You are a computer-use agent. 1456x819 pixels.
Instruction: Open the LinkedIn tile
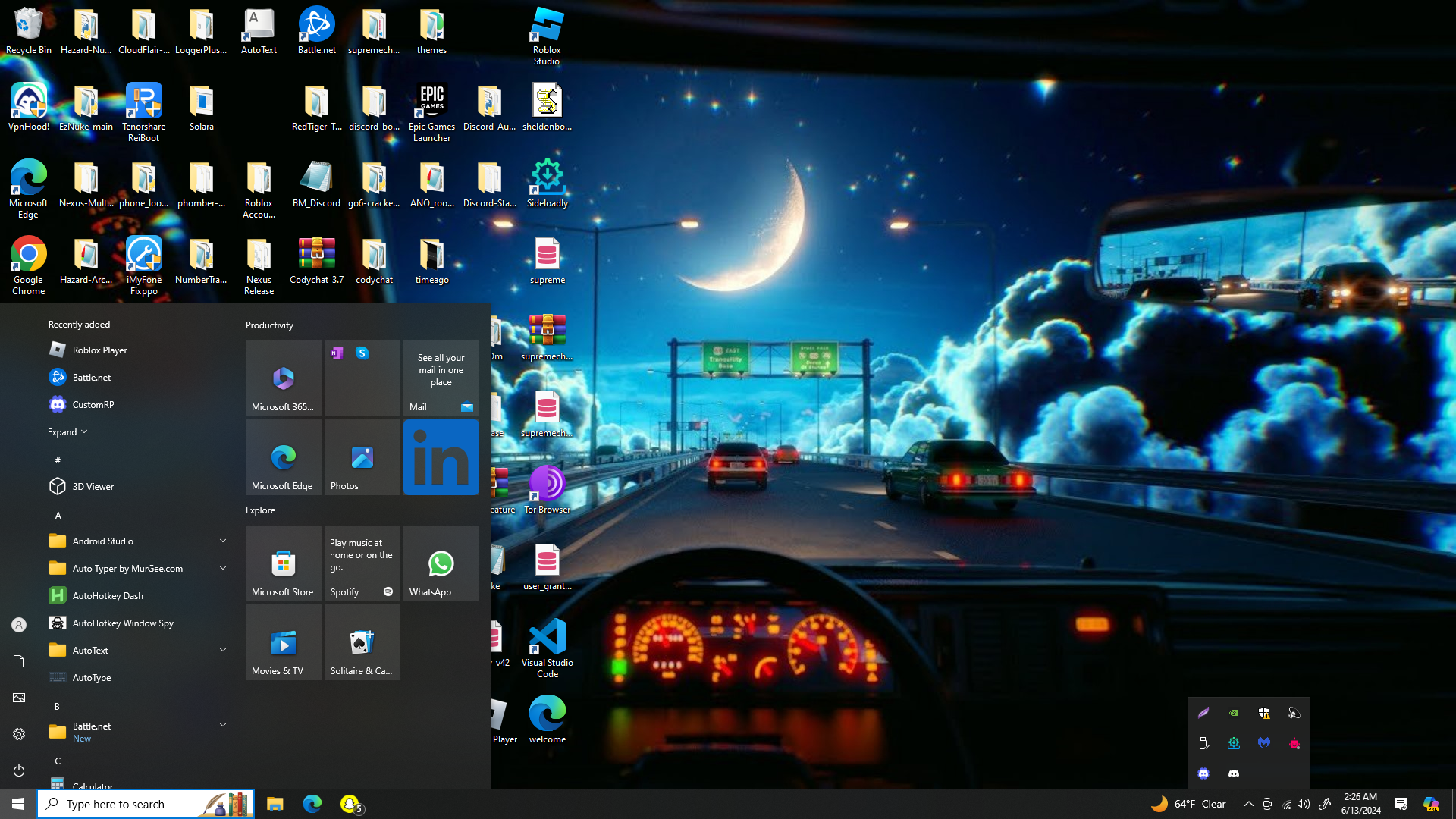(441, 457)
